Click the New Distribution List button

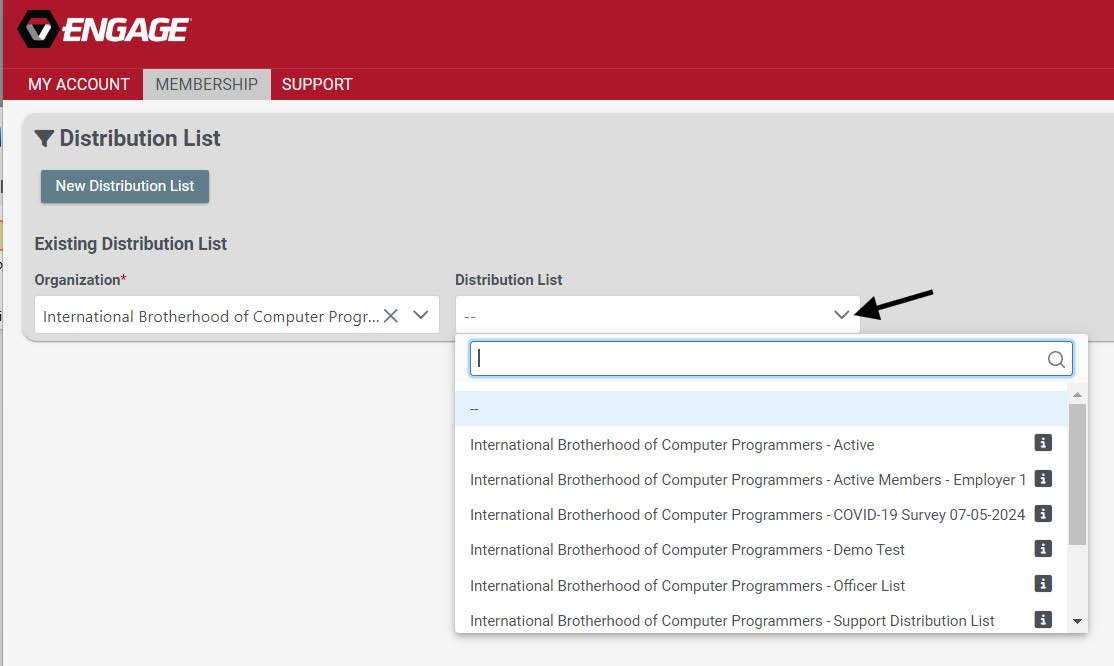click(125, 186)
